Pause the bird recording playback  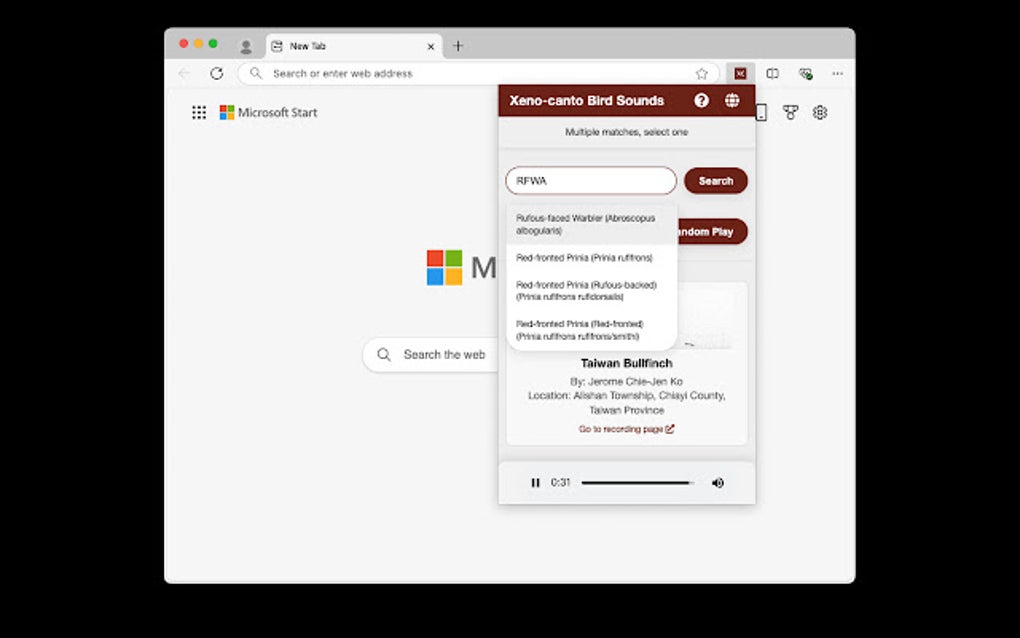click(x=535, y=483)
